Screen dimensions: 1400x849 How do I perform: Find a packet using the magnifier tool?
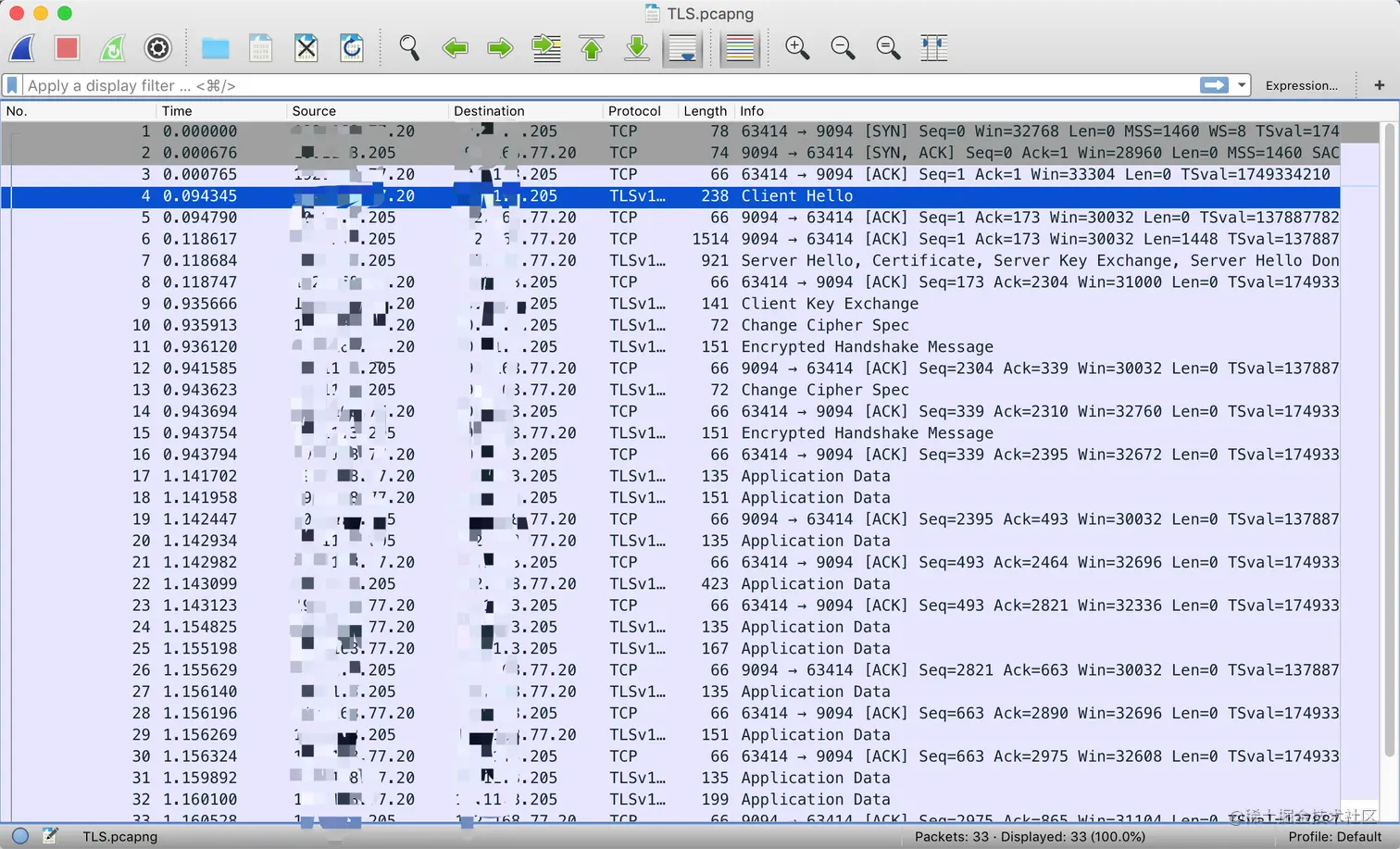408,47
